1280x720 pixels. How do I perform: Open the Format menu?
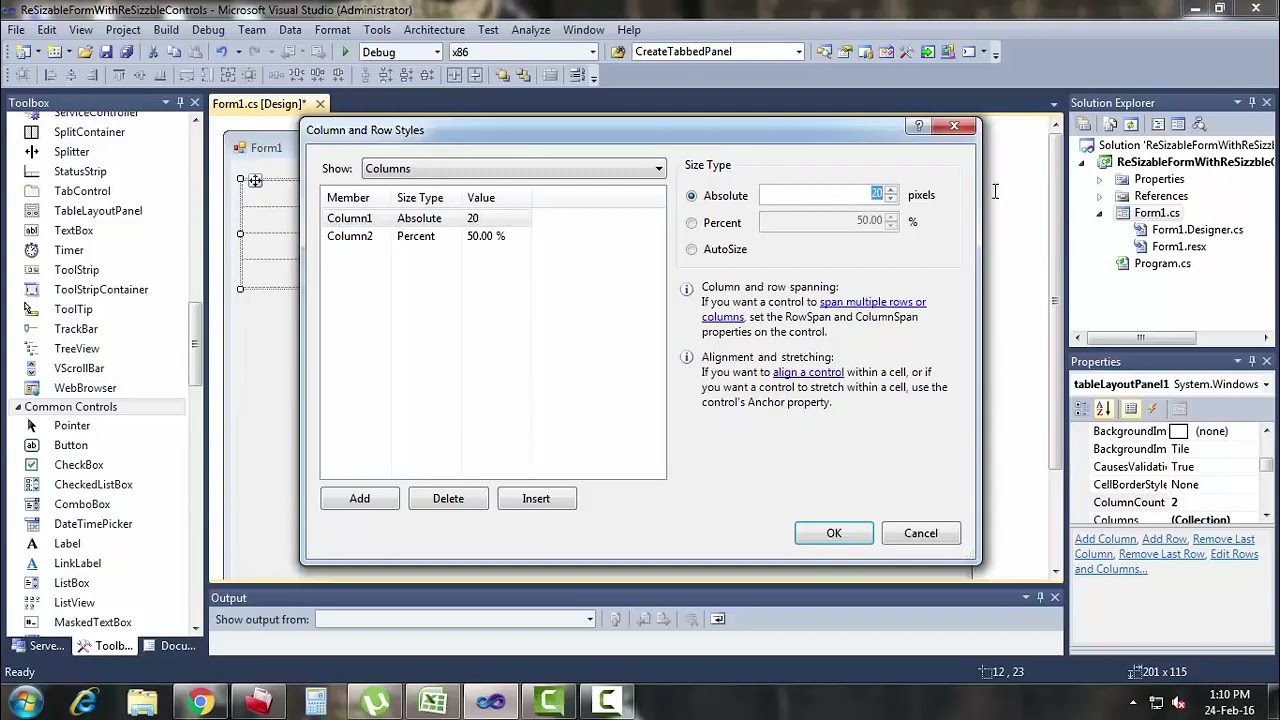pyautogui.click(x=332, y=30)
